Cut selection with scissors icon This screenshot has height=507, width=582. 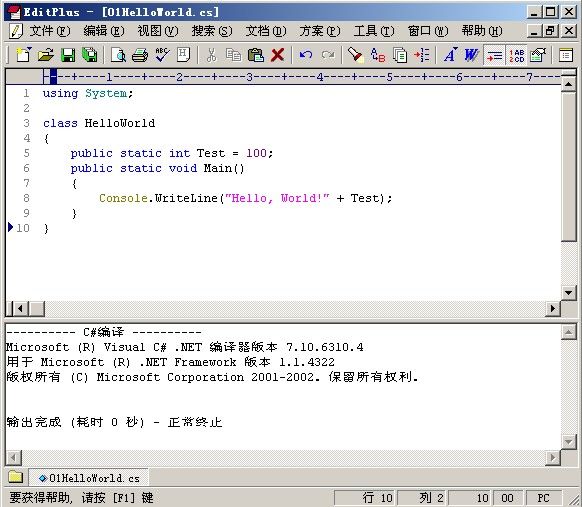(212, 55)
